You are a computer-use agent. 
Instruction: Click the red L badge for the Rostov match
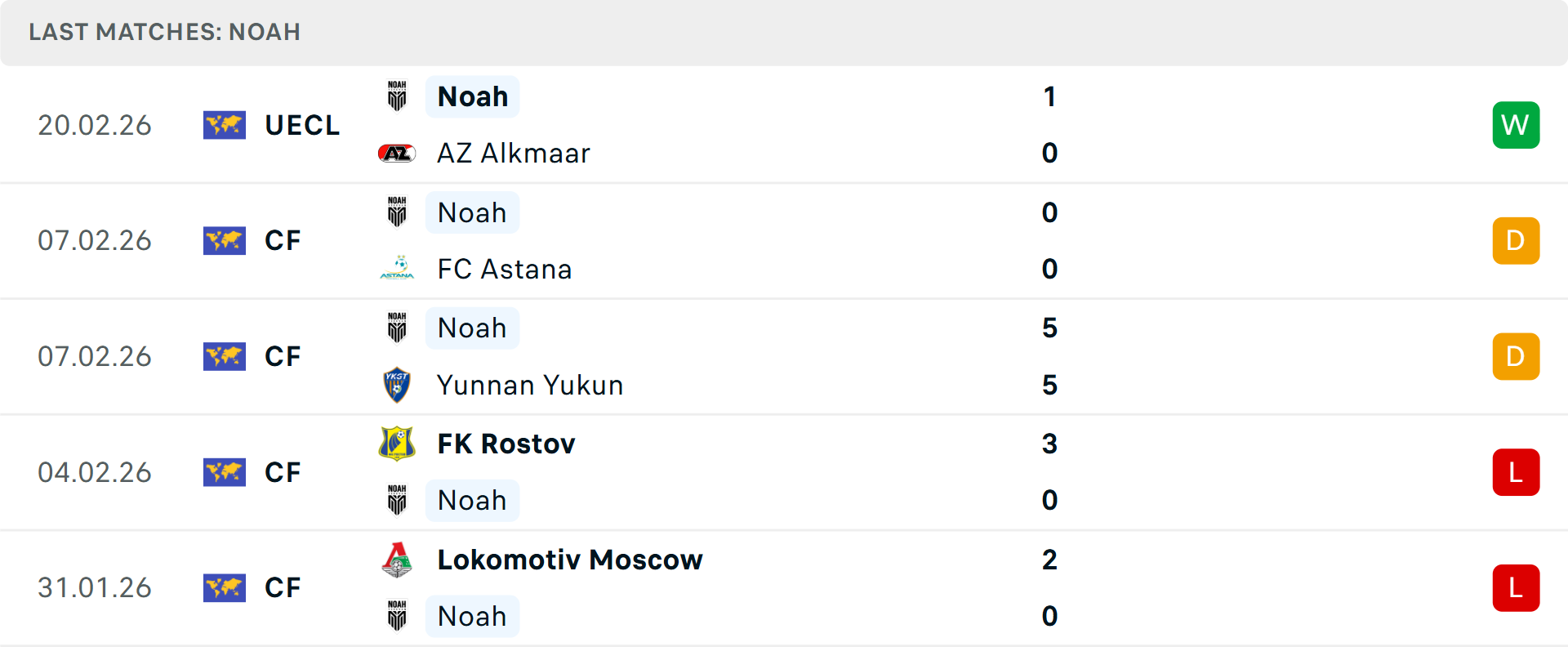tap(1516, 472)
